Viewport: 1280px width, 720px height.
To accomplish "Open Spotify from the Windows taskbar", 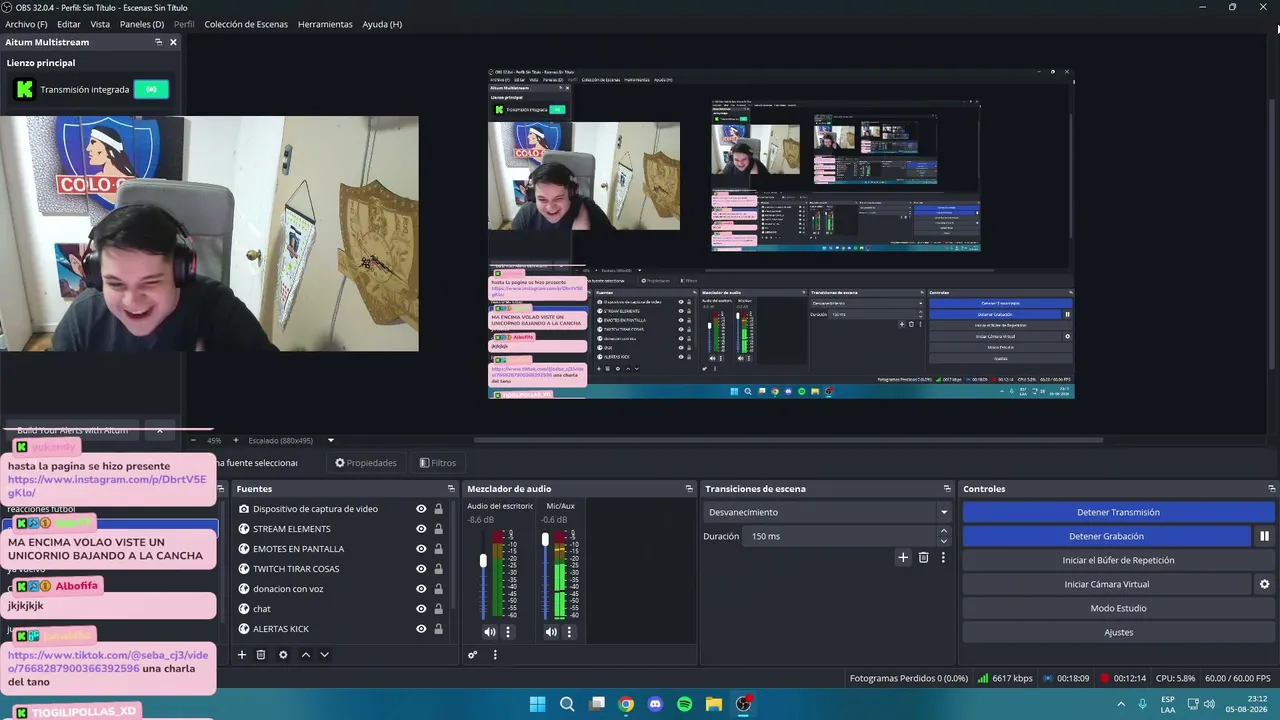I will point(684,704).
